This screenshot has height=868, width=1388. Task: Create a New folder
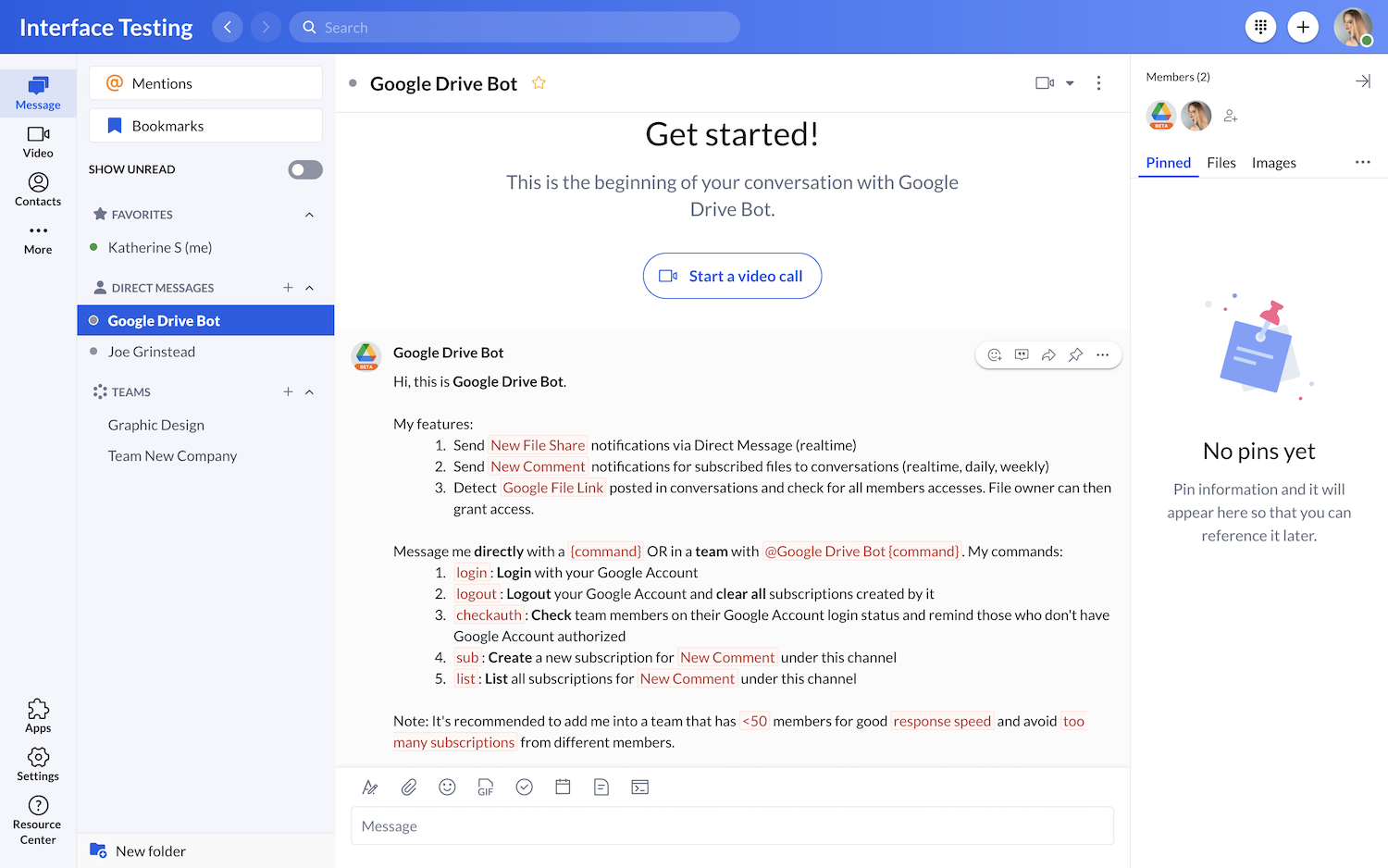tap(138, 851)
